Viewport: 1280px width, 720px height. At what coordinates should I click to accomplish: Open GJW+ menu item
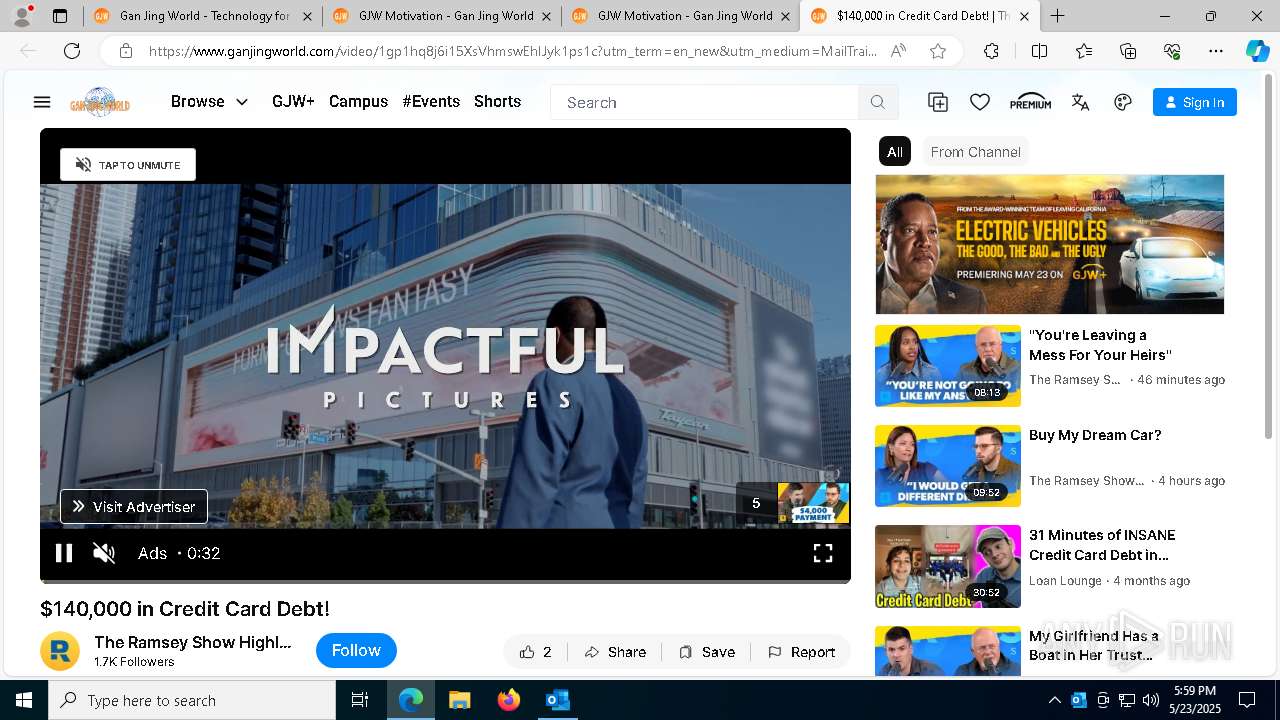pos(293,102)
